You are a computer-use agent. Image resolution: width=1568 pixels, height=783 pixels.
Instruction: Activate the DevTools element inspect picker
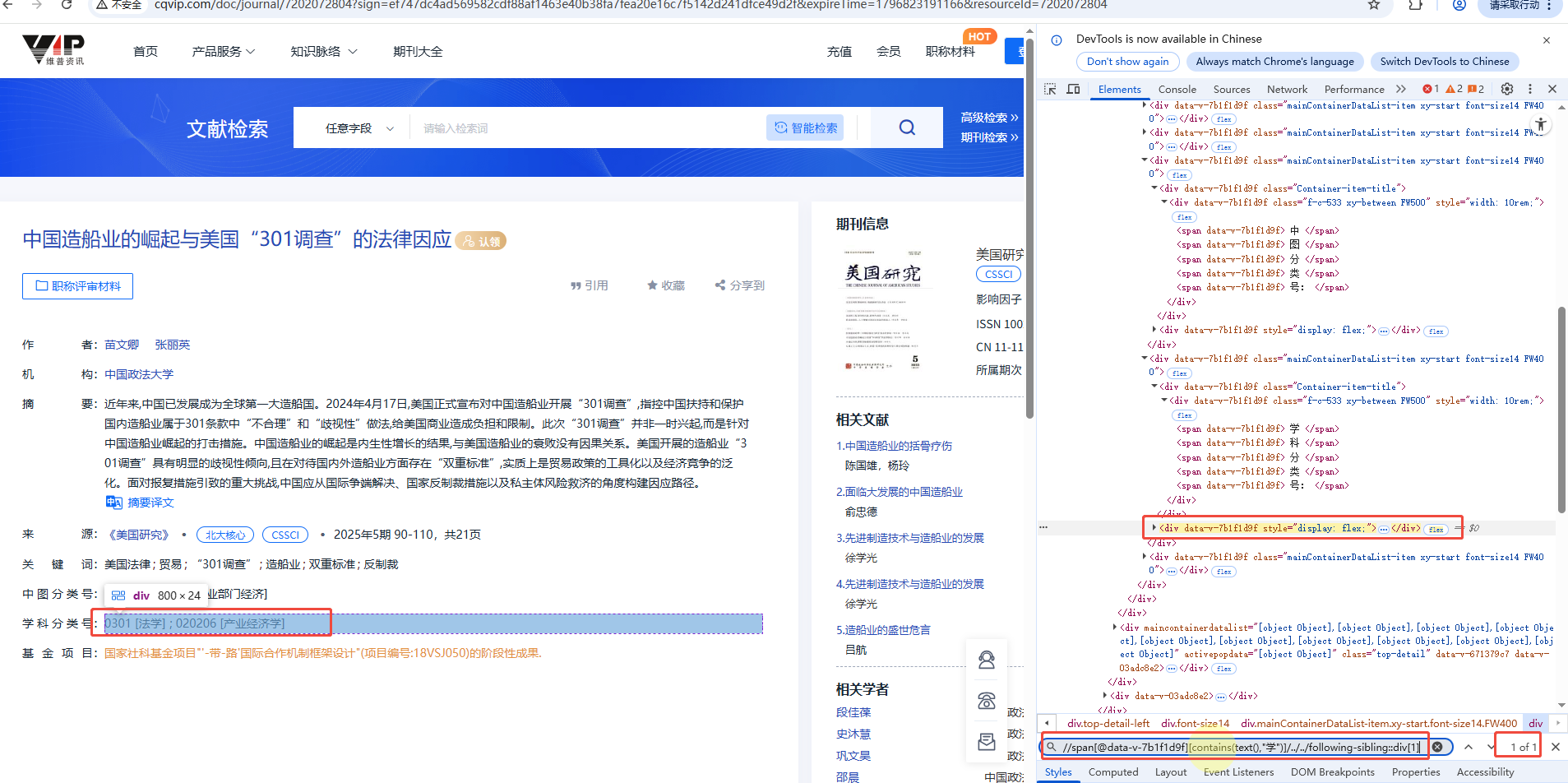pyautogui.click(x=1050, y=89)
